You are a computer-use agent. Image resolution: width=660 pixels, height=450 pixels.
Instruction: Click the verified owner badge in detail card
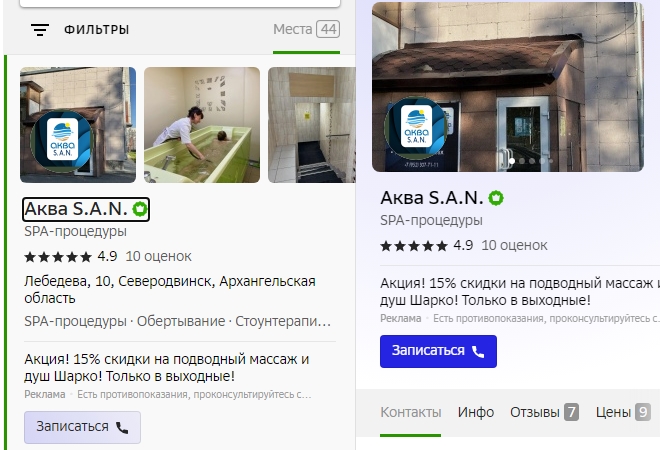496,198
